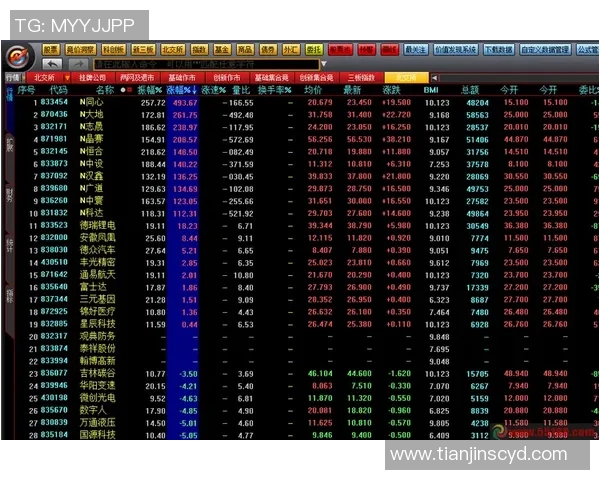
Task: Select the 新三板 toolbar button
Action: point(143,50)
